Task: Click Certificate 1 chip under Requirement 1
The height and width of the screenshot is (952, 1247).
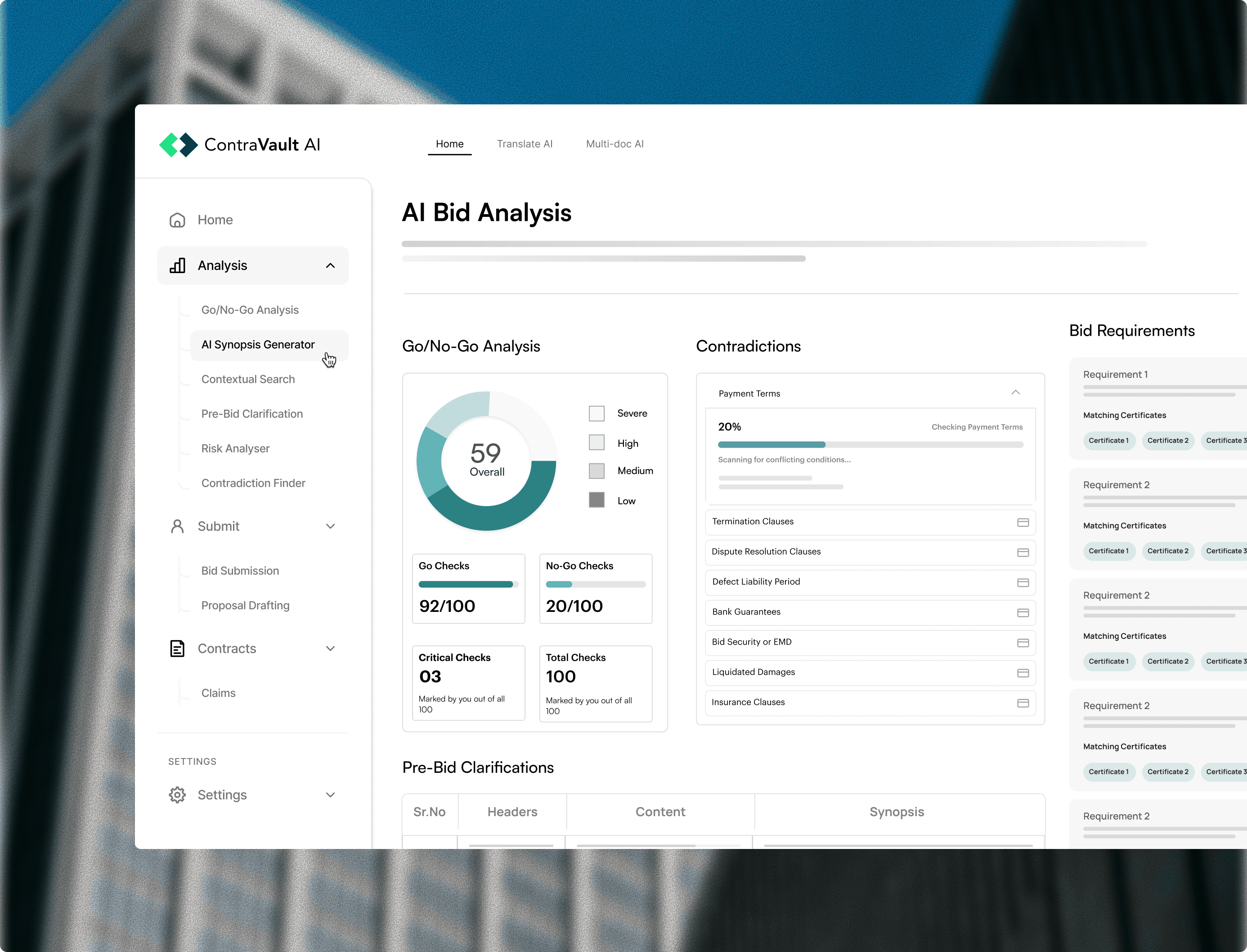Action: tap(1109, 440)
